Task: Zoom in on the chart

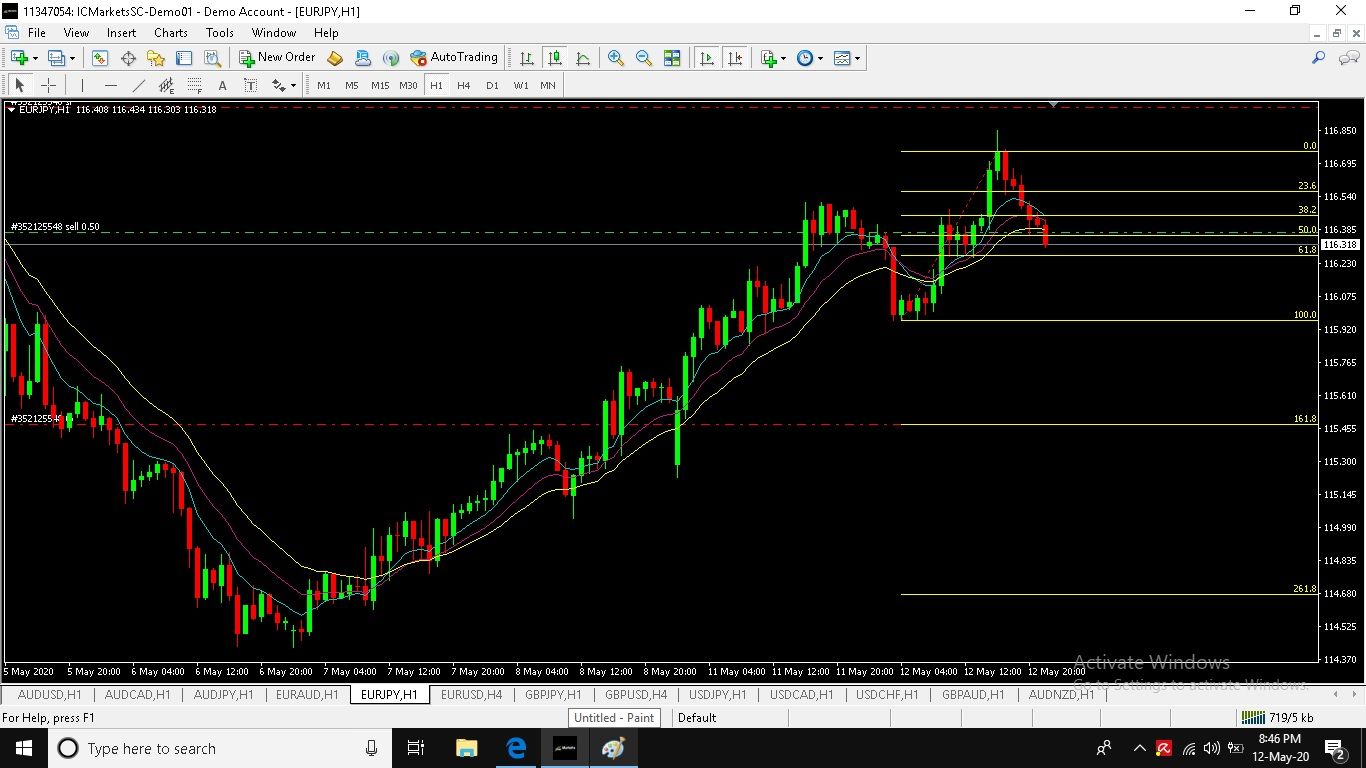Action: click(x=616, y=58)
